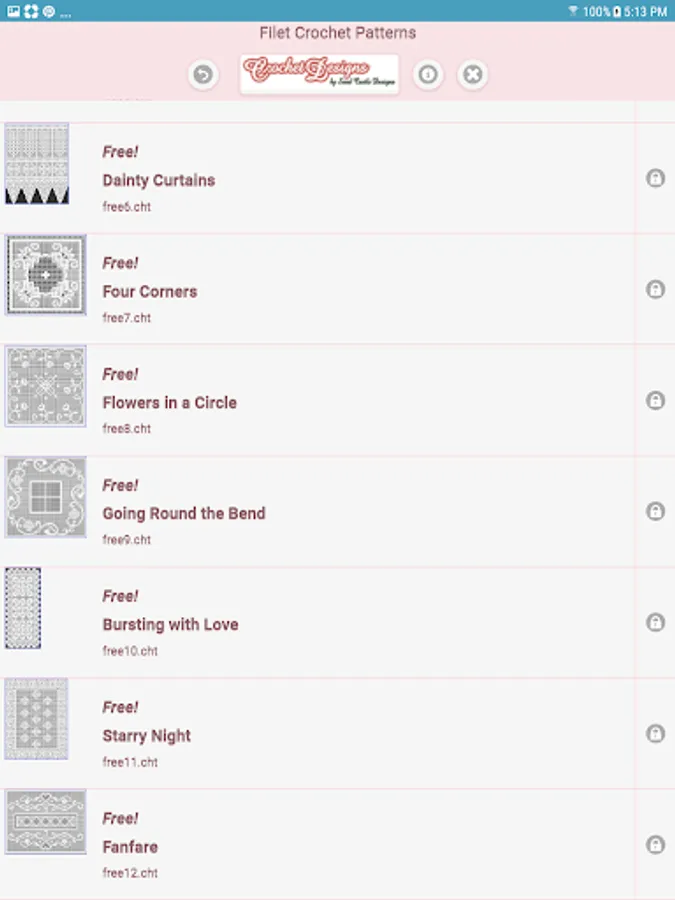
Task: Open the Going Round the Bend pattern
Action: (x=184, y=514)
